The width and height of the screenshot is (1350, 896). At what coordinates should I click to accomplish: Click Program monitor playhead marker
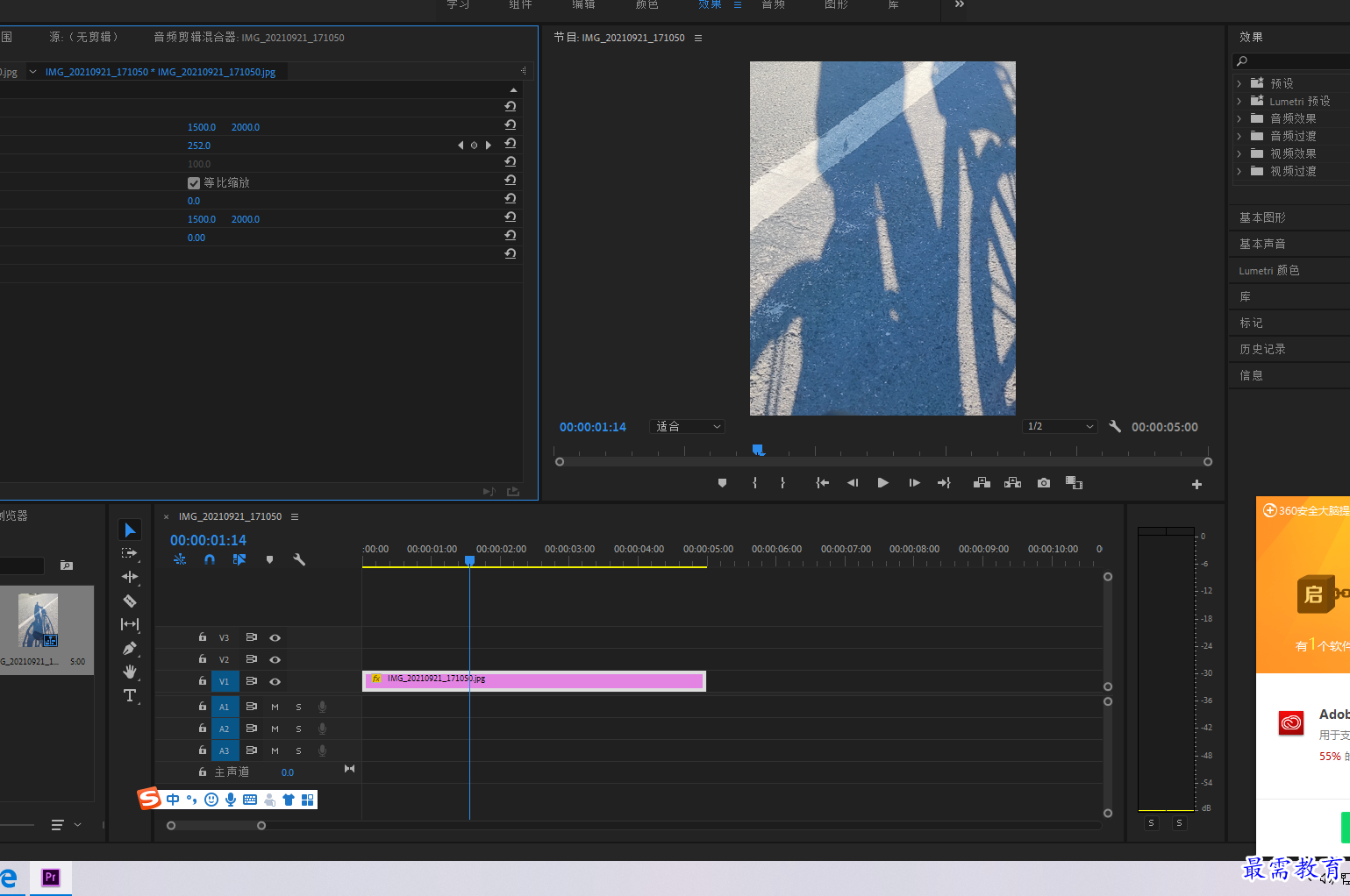tap(758, 450)
